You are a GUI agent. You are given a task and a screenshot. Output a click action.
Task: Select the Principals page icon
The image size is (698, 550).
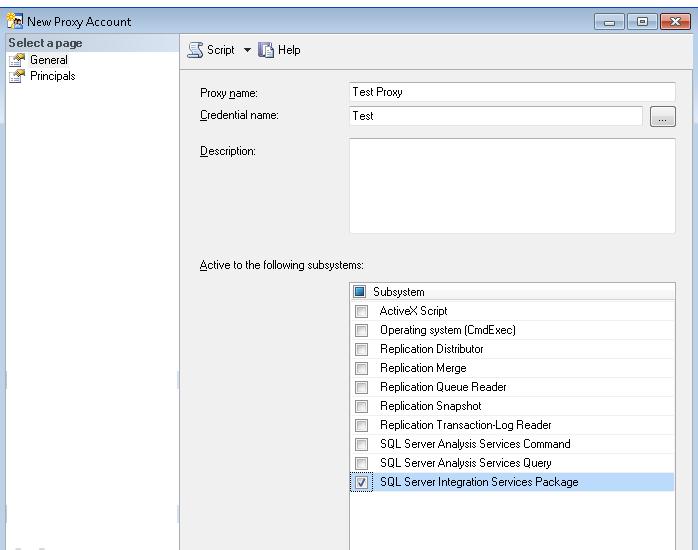tap(17, 76)
